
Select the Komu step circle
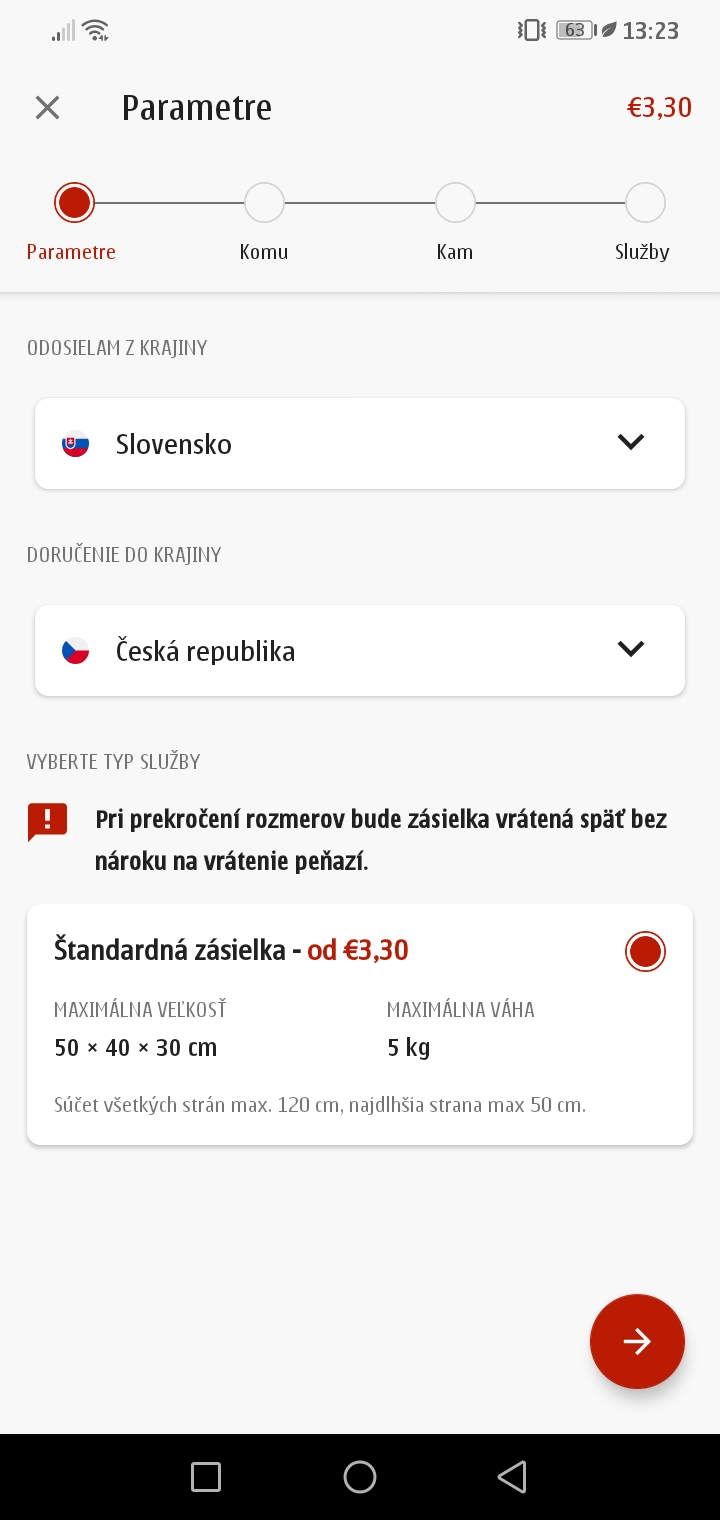tap(264, 203)
